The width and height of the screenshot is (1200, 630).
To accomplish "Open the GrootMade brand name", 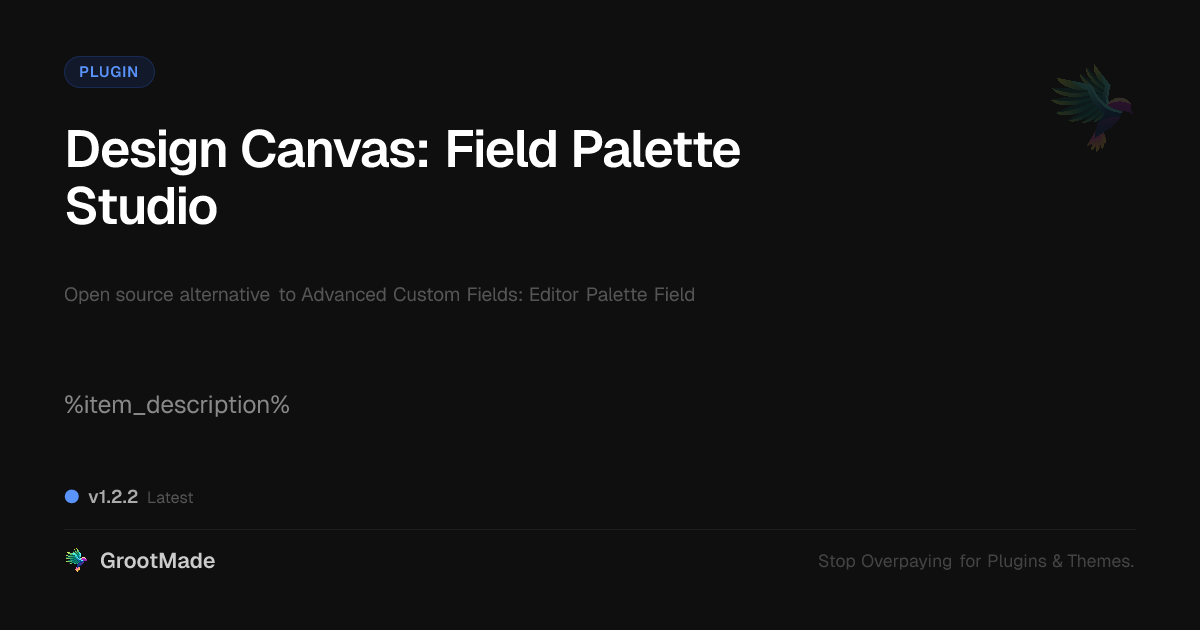I will click(x=157, y=561).
